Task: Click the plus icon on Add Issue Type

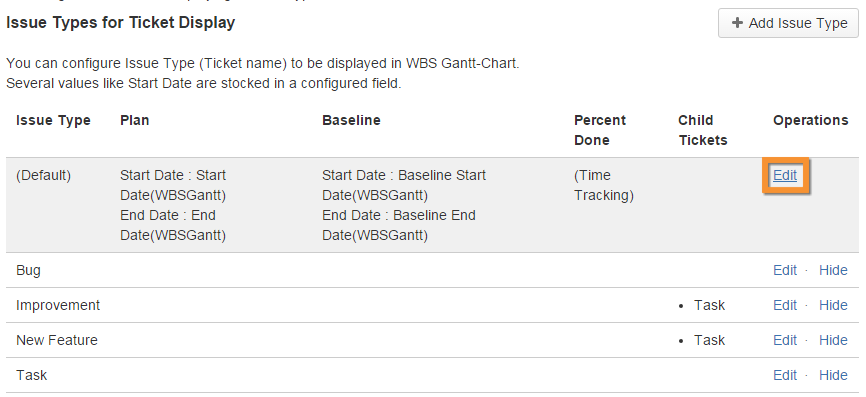Action: click(x=737, y=23)
